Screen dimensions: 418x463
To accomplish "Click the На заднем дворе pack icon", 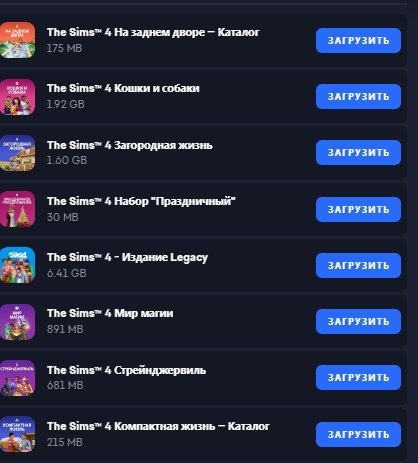I will click(x=17, y=40).
